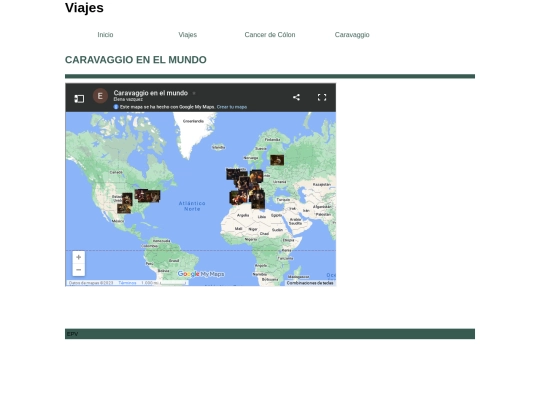Select the painting marker near Russia
The width and height of the screenshot is (540, 405).
tap(277, 160)
